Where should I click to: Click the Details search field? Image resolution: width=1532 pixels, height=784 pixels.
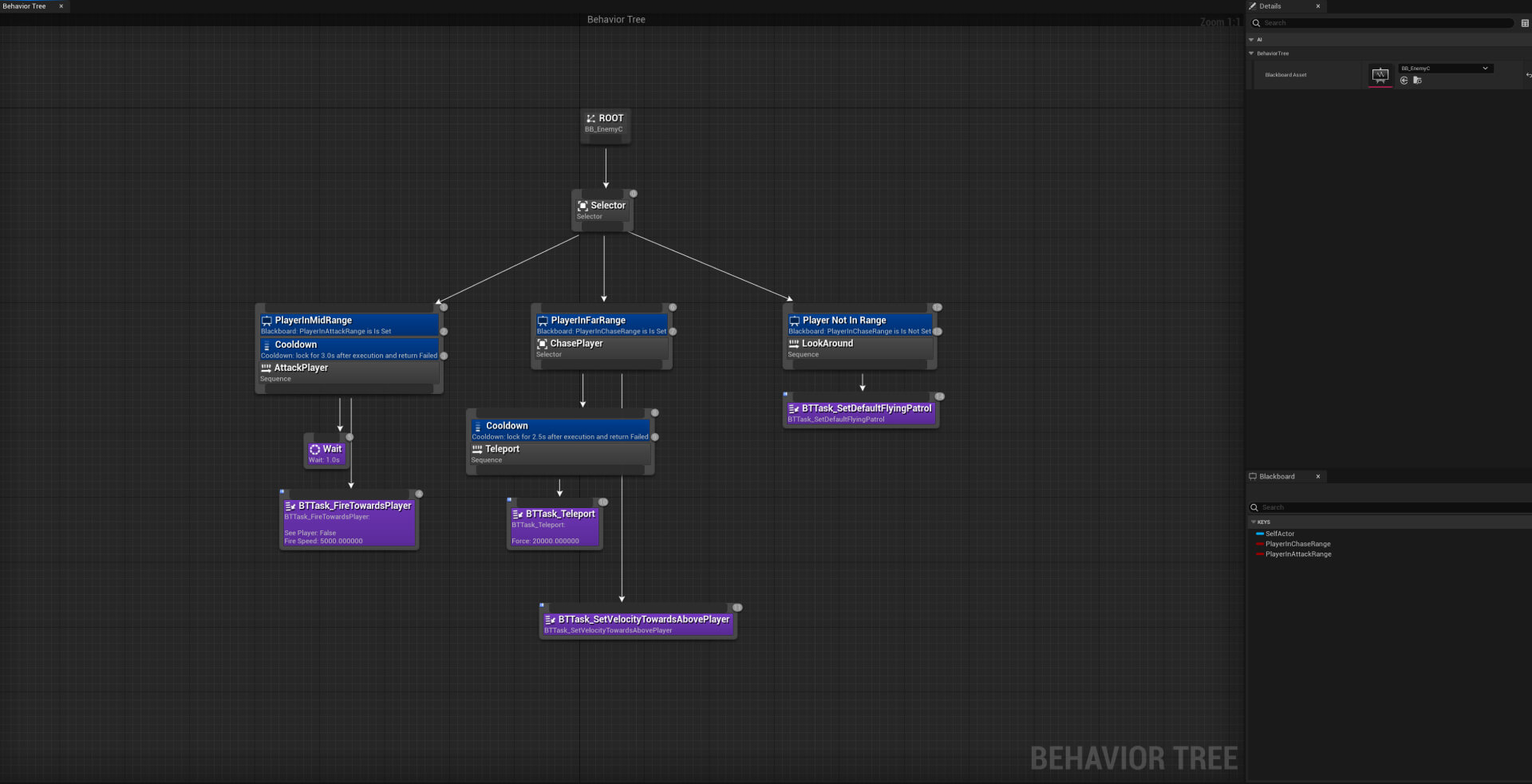[x=1382, y=23]
